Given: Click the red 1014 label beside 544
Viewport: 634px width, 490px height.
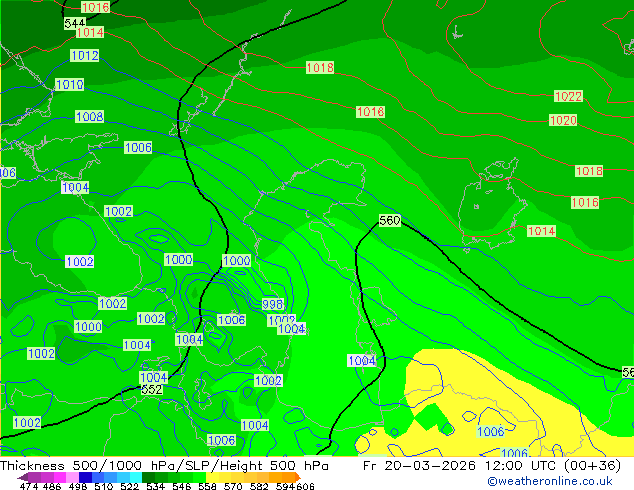Looking at the screenshot, I should (90, 32).
